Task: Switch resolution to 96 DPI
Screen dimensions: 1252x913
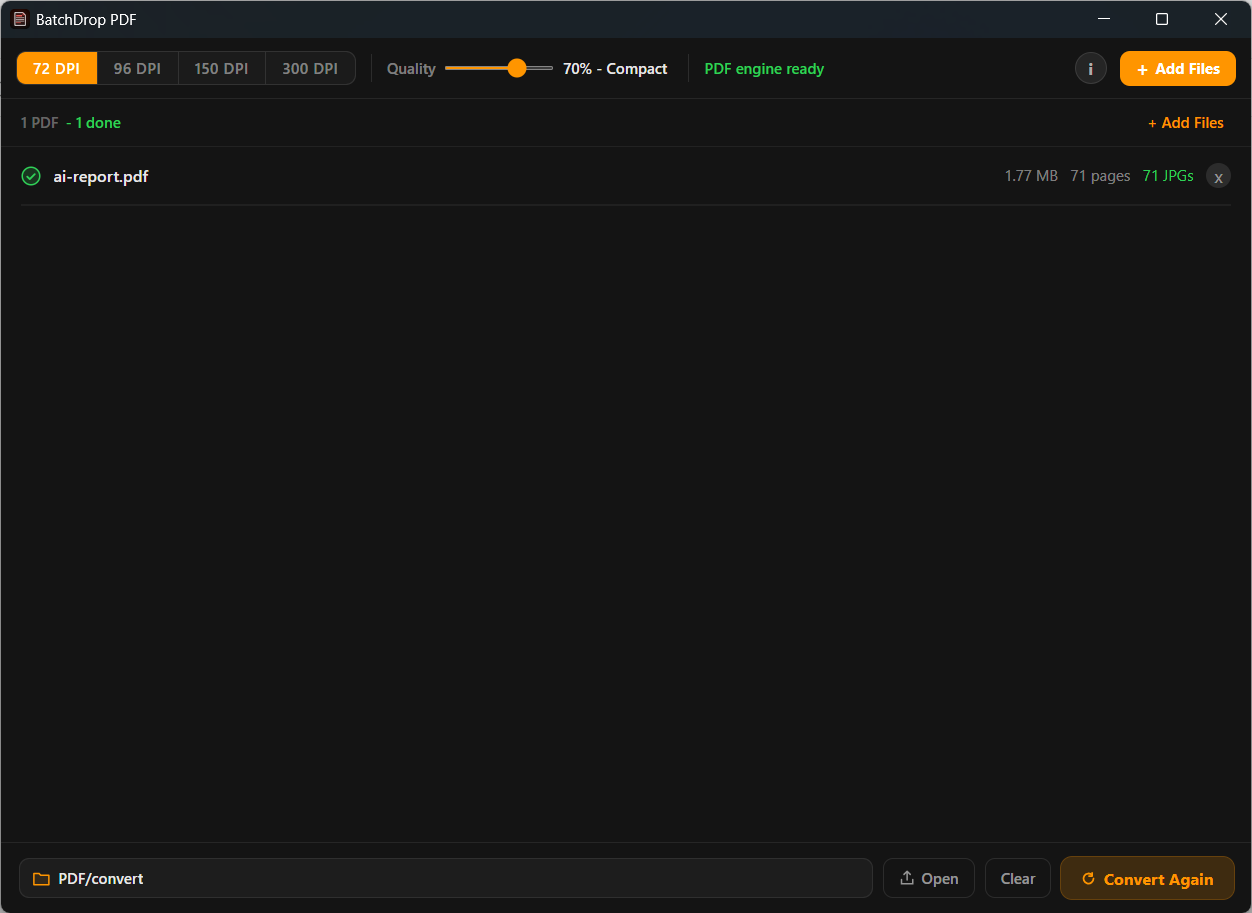Action: [137, 68]
